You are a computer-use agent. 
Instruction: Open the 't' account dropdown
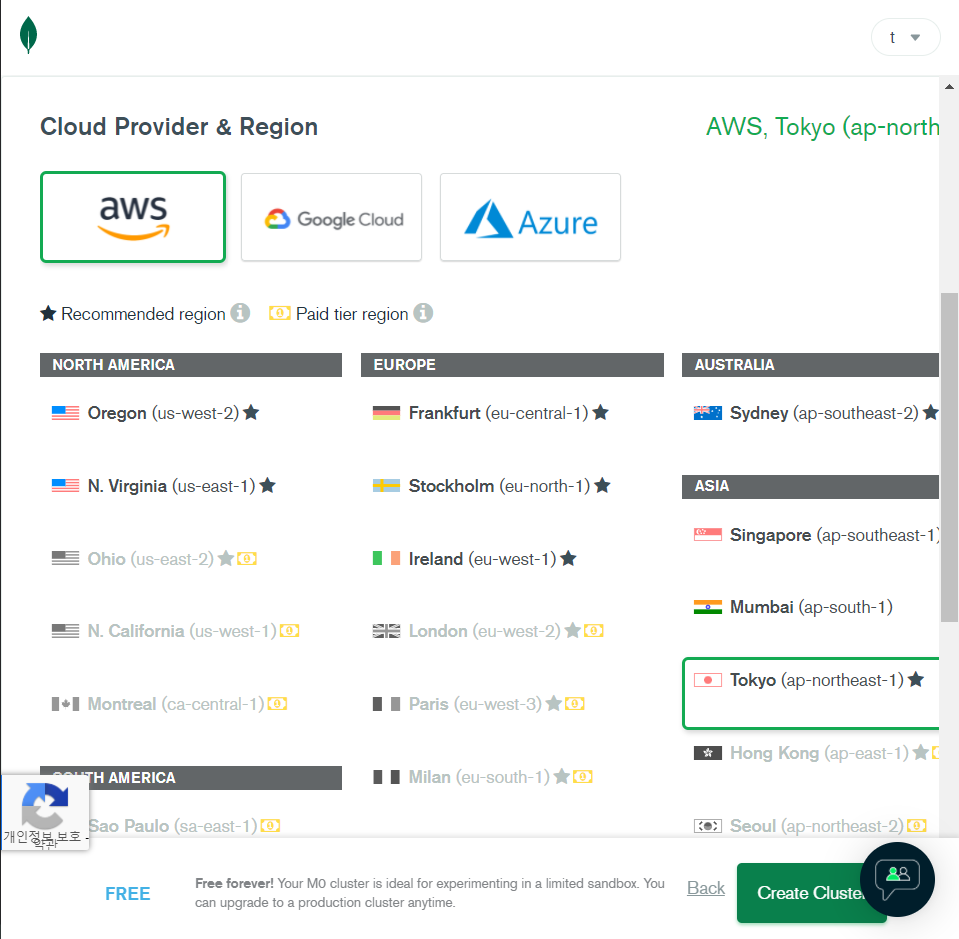click(905, 37)
